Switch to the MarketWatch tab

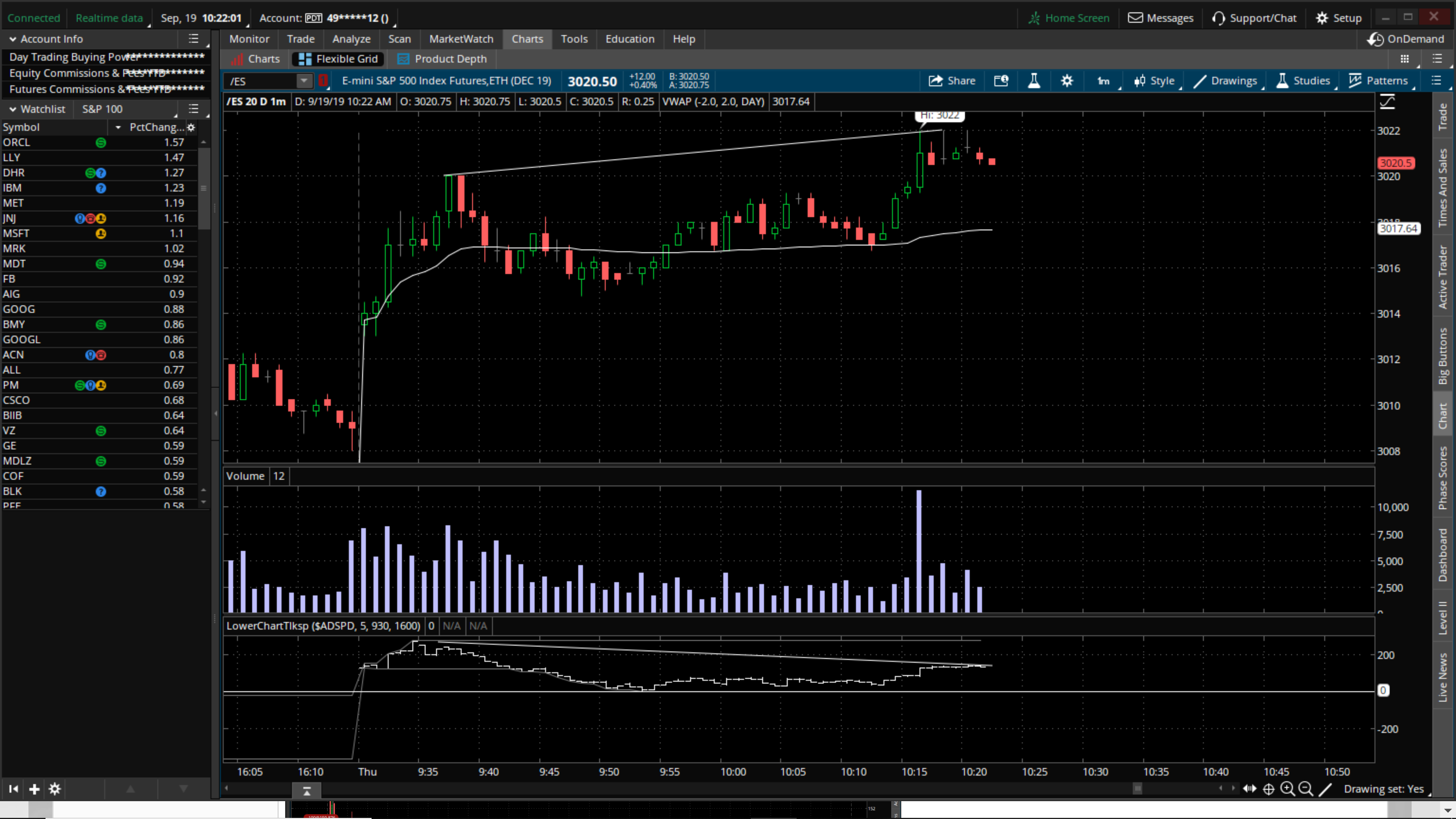(461, 39)
